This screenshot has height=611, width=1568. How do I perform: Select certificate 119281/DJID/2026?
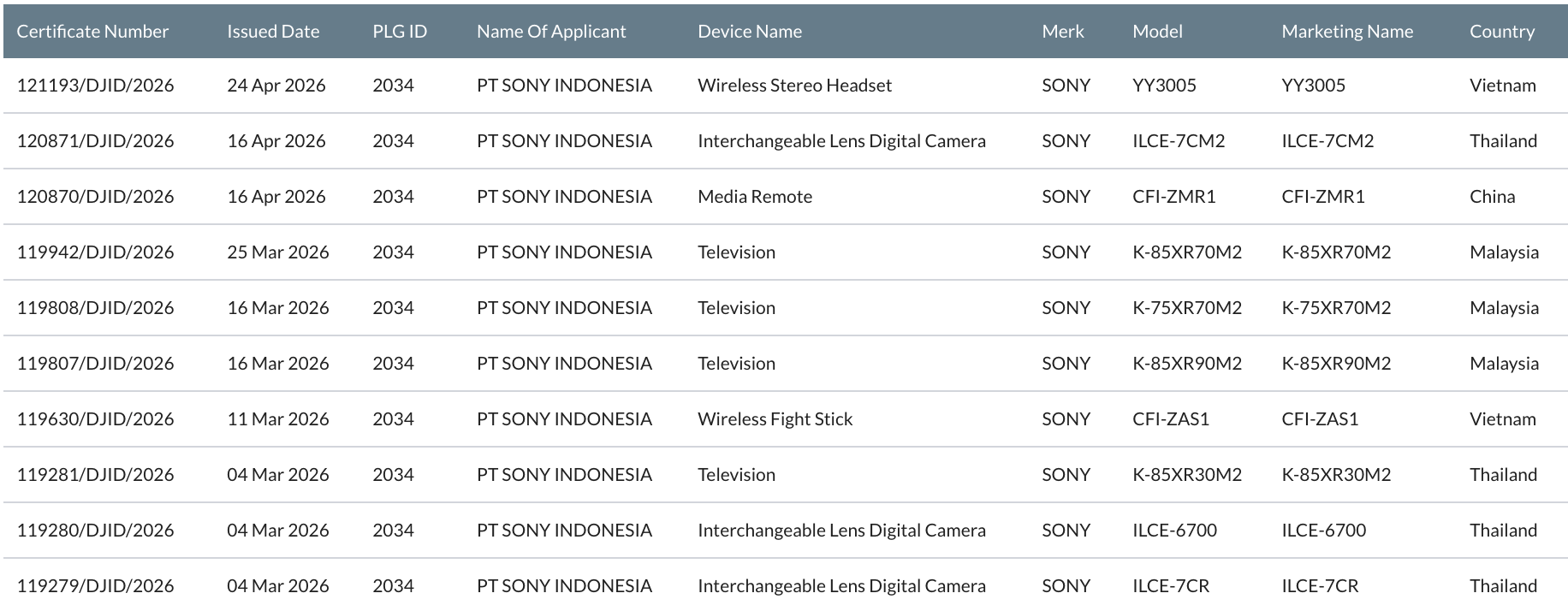point(95,475)
